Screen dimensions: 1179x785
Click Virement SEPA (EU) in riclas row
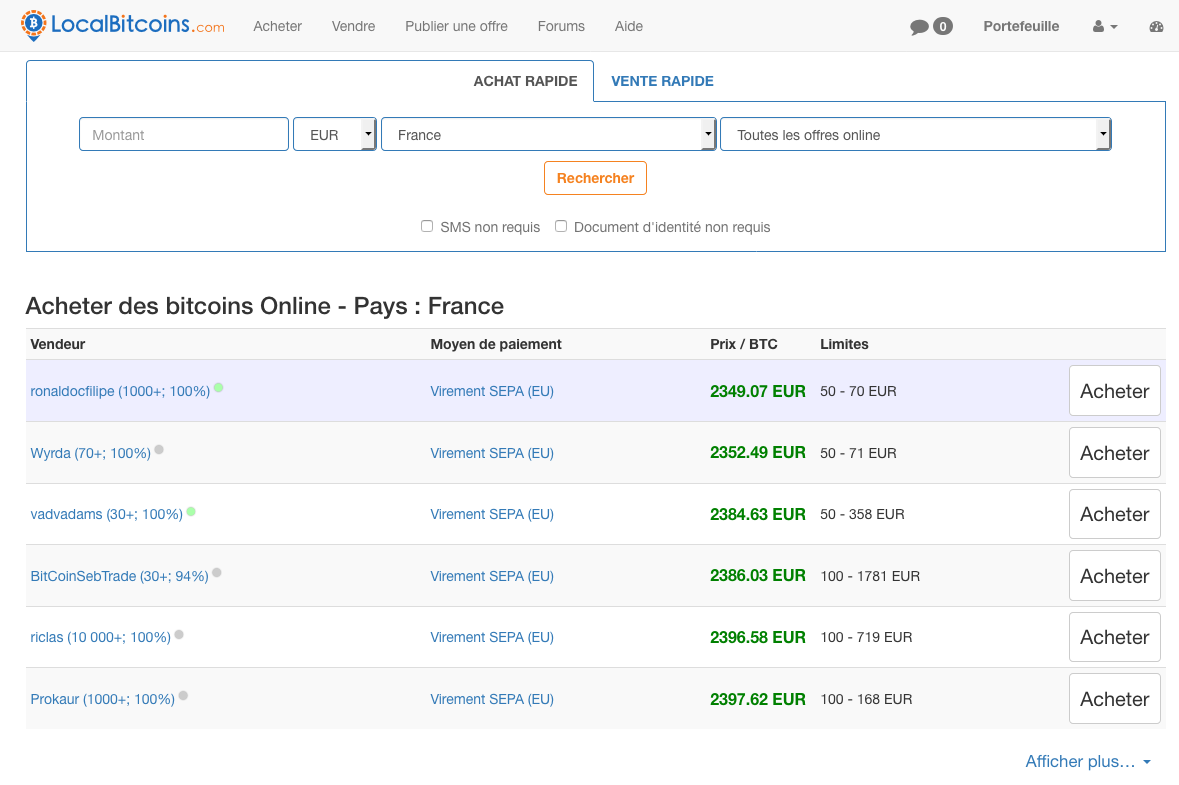pyautogui.click(x=492, y=637)
